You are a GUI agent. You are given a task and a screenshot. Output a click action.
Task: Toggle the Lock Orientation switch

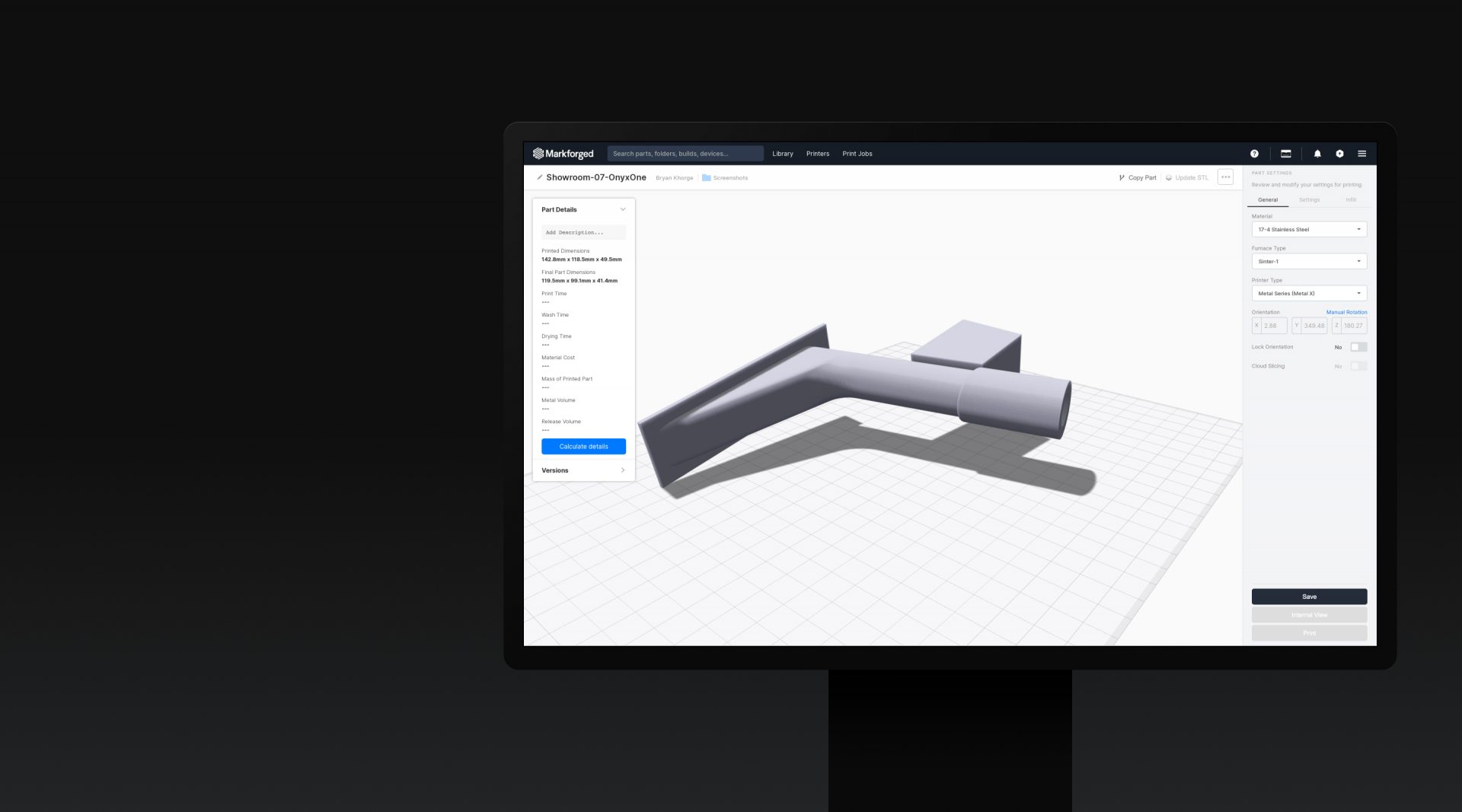[x=1358, y=347]
